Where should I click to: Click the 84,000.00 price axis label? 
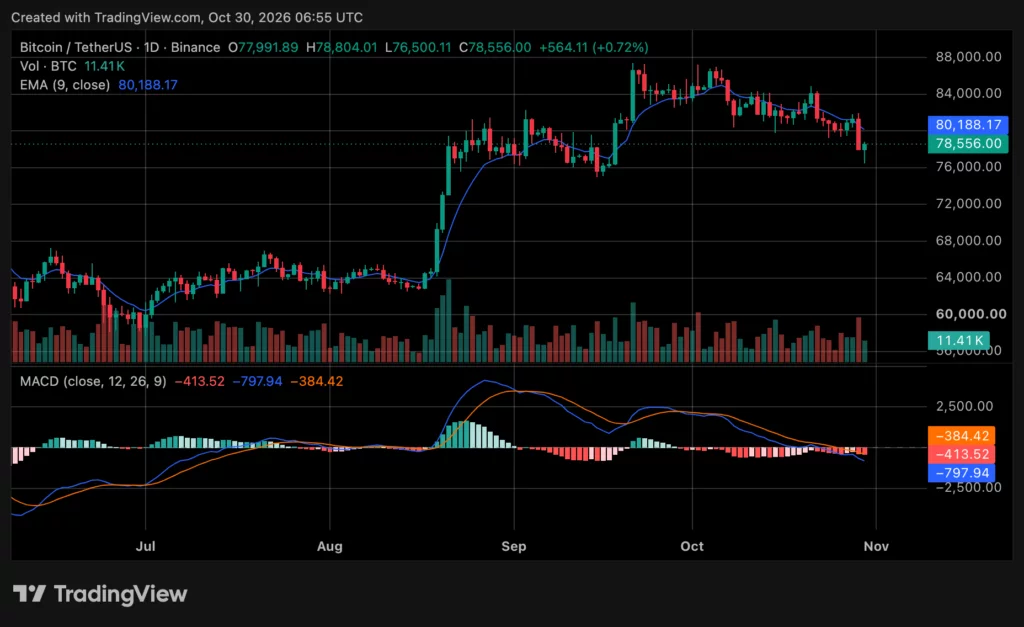(x=968, y=93)
